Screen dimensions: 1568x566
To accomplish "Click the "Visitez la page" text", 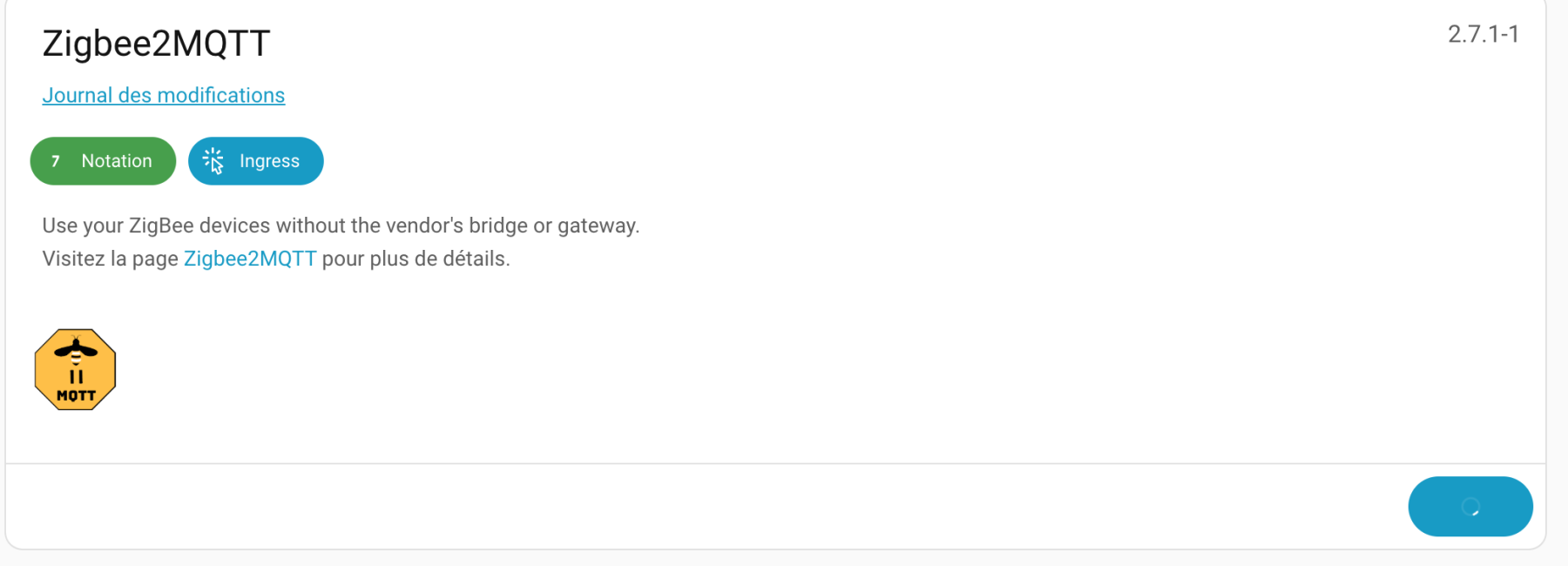I will click(110, 259).
